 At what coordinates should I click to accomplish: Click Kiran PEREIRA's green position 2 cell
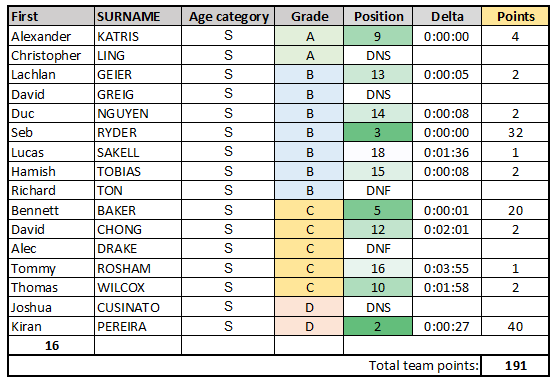point(378,326)
